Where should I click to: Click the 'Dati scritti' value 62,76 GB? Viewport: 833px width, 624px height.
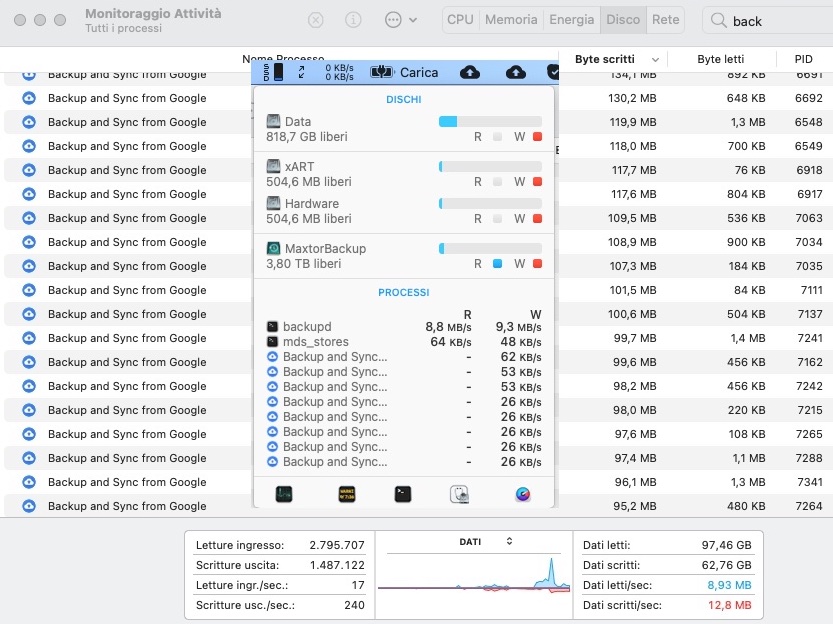coord(726,565)
